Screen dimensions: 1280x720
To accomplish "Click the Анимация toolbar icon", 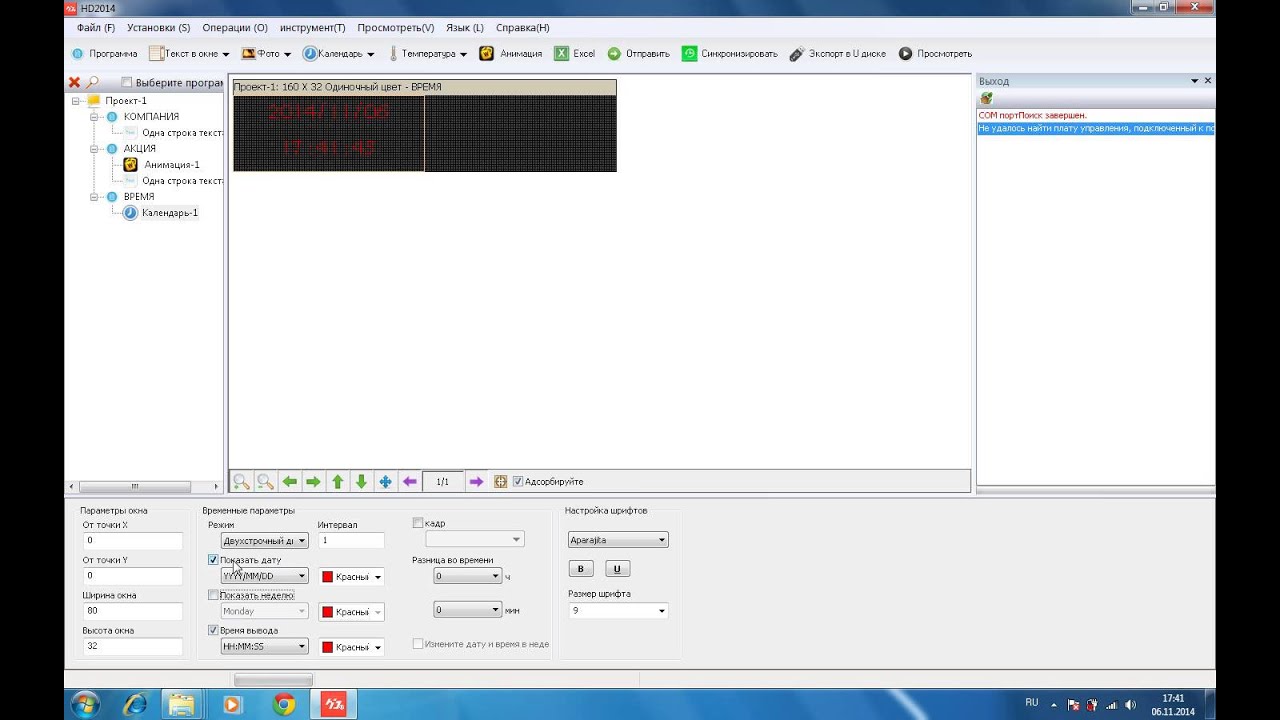I will pyautogui.click(x=487, y=54).
